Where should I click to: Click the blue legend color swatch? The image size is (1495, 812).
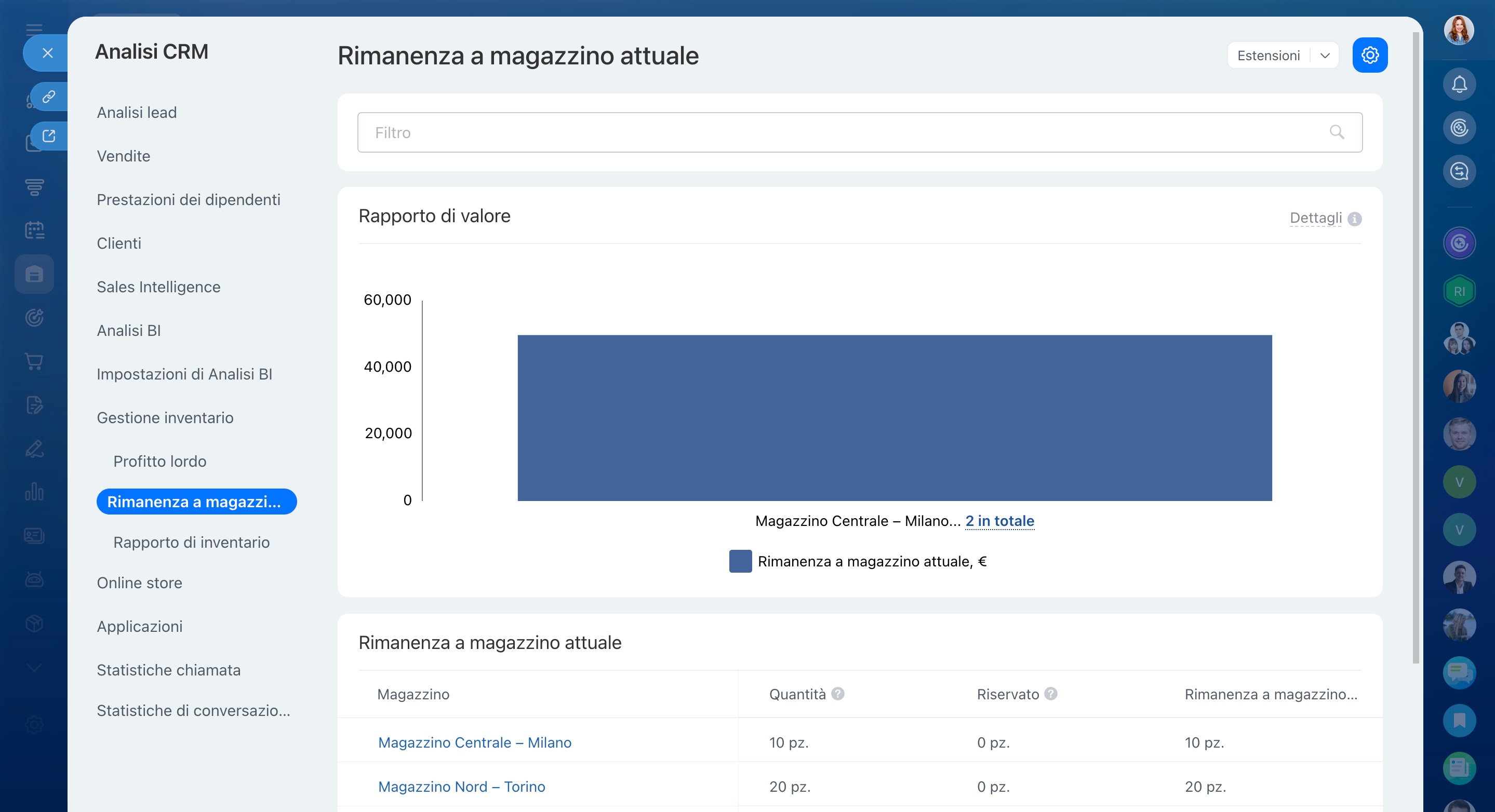[x=740, y=561]
